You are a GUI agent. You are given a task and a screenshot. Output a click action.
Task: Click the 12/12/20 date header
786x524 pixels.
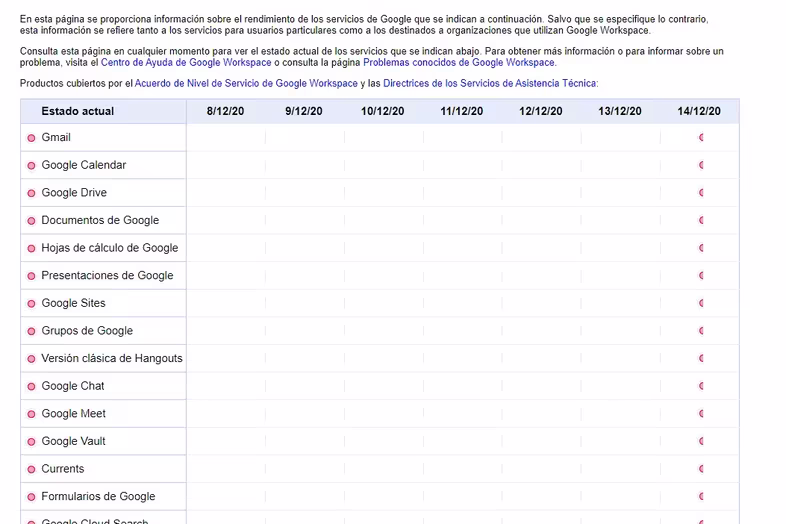[541, 111]
